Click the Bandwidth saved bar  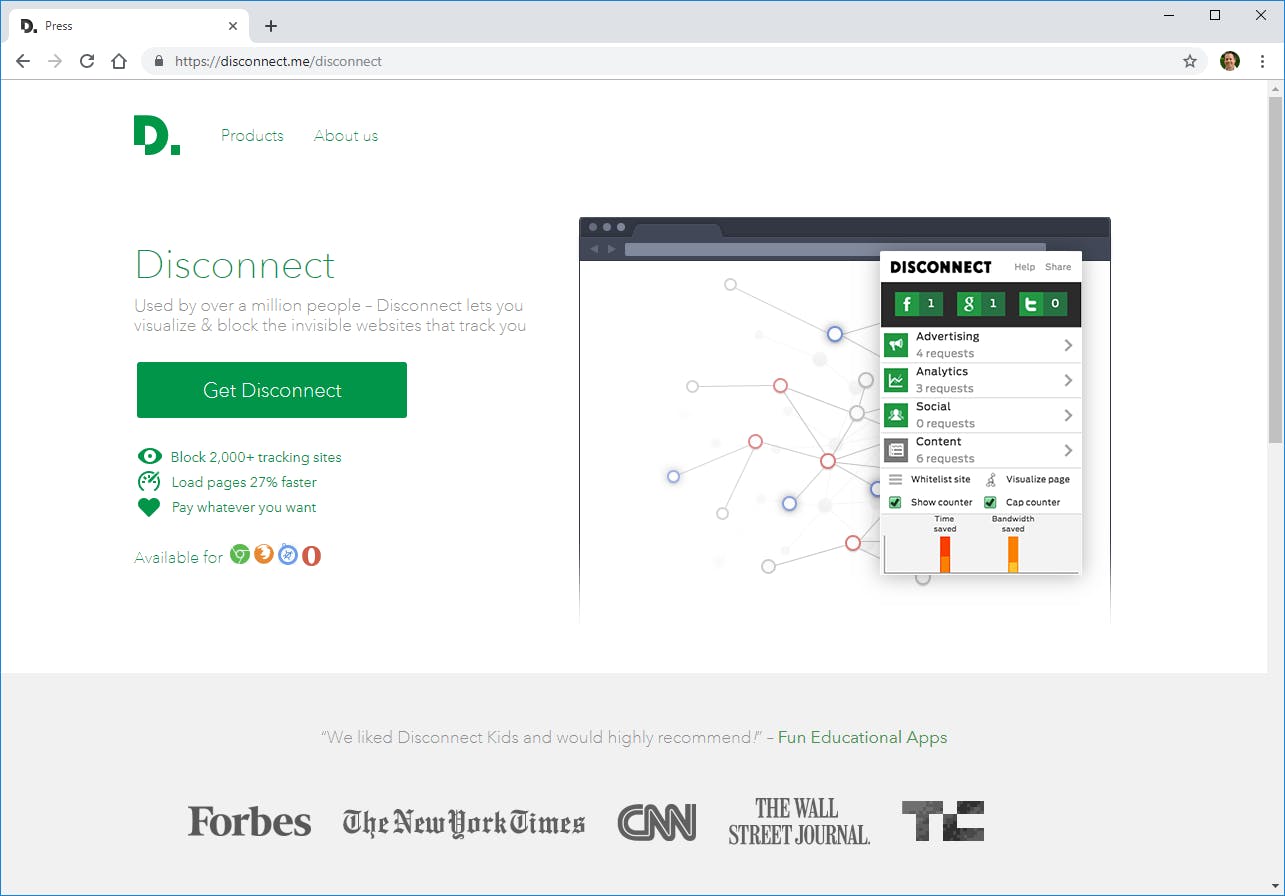(x=1013, y=554)
